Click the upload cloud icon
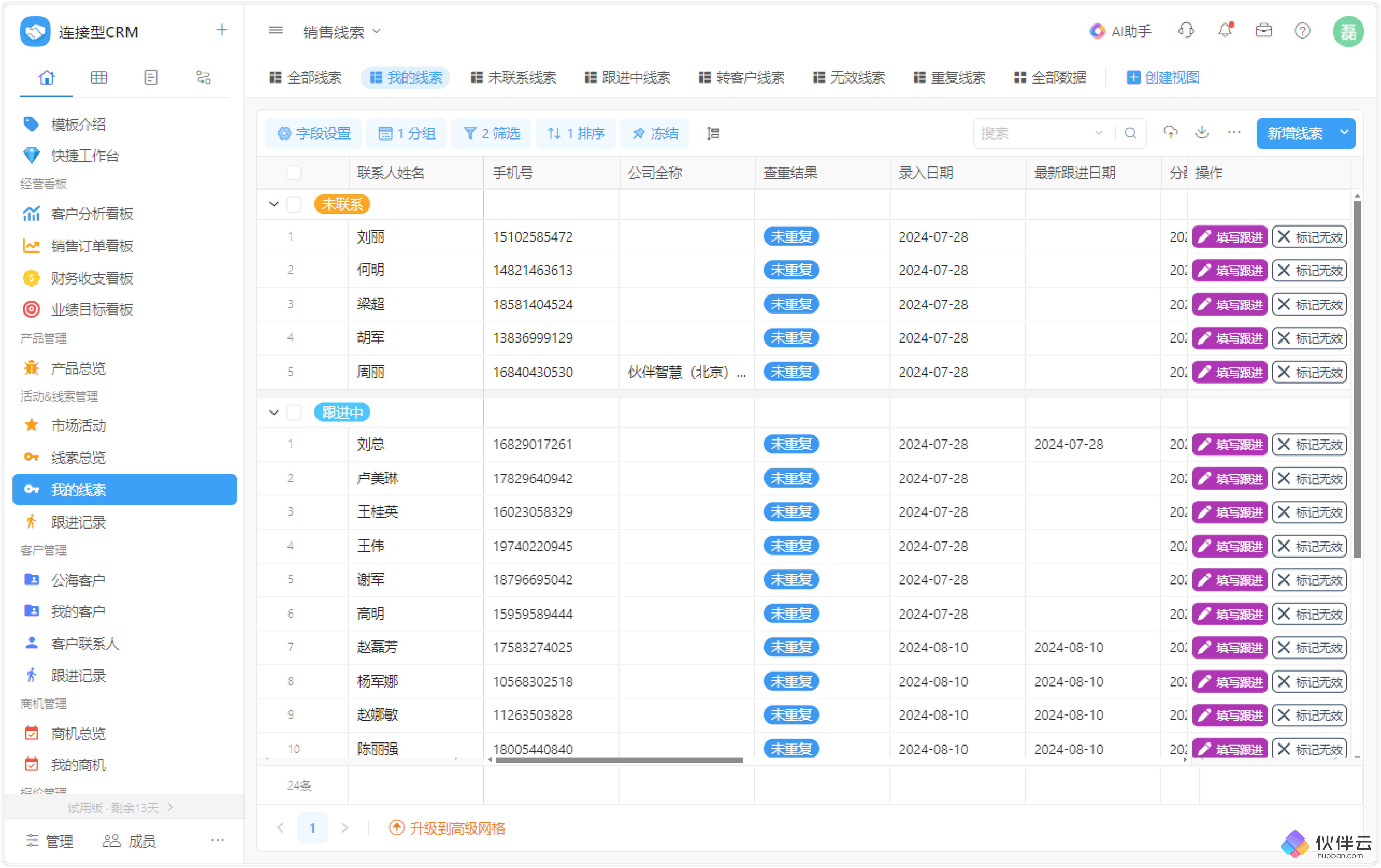 point(1171,132)
